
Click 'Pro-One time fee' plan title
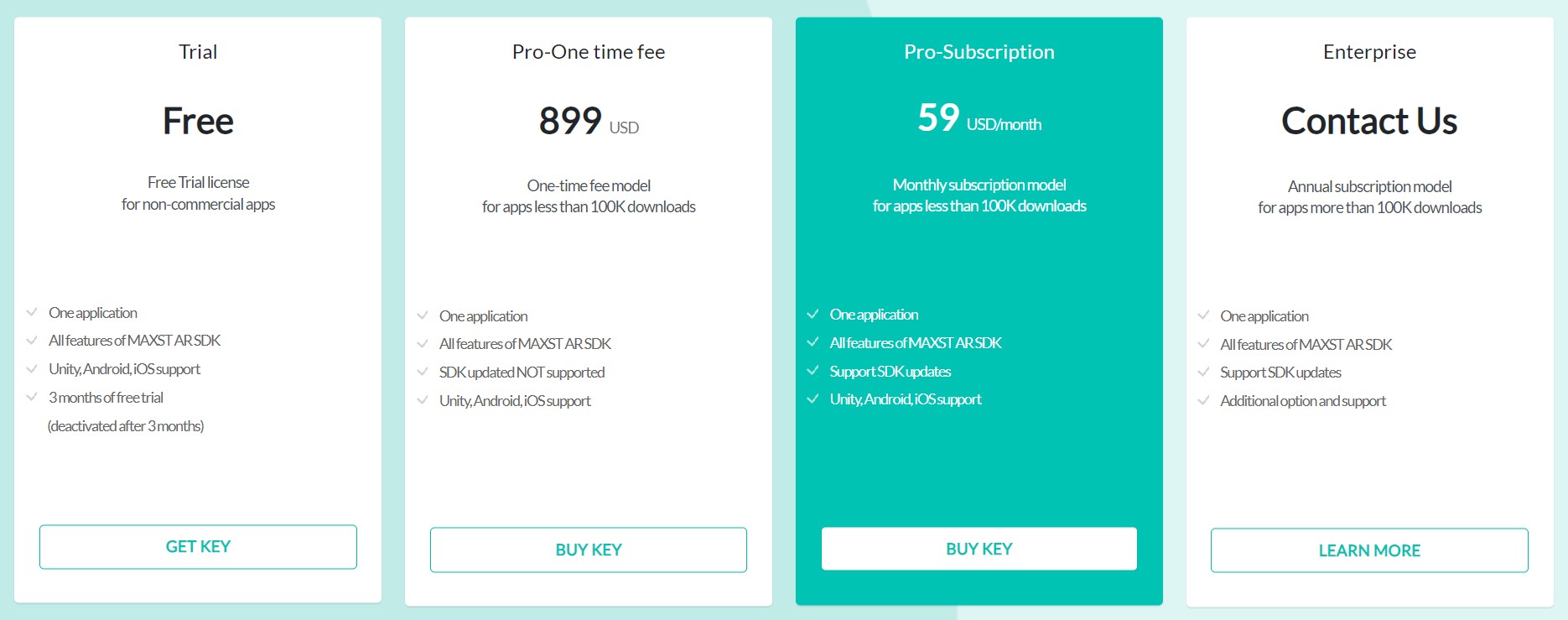click(x=589, y=52)
